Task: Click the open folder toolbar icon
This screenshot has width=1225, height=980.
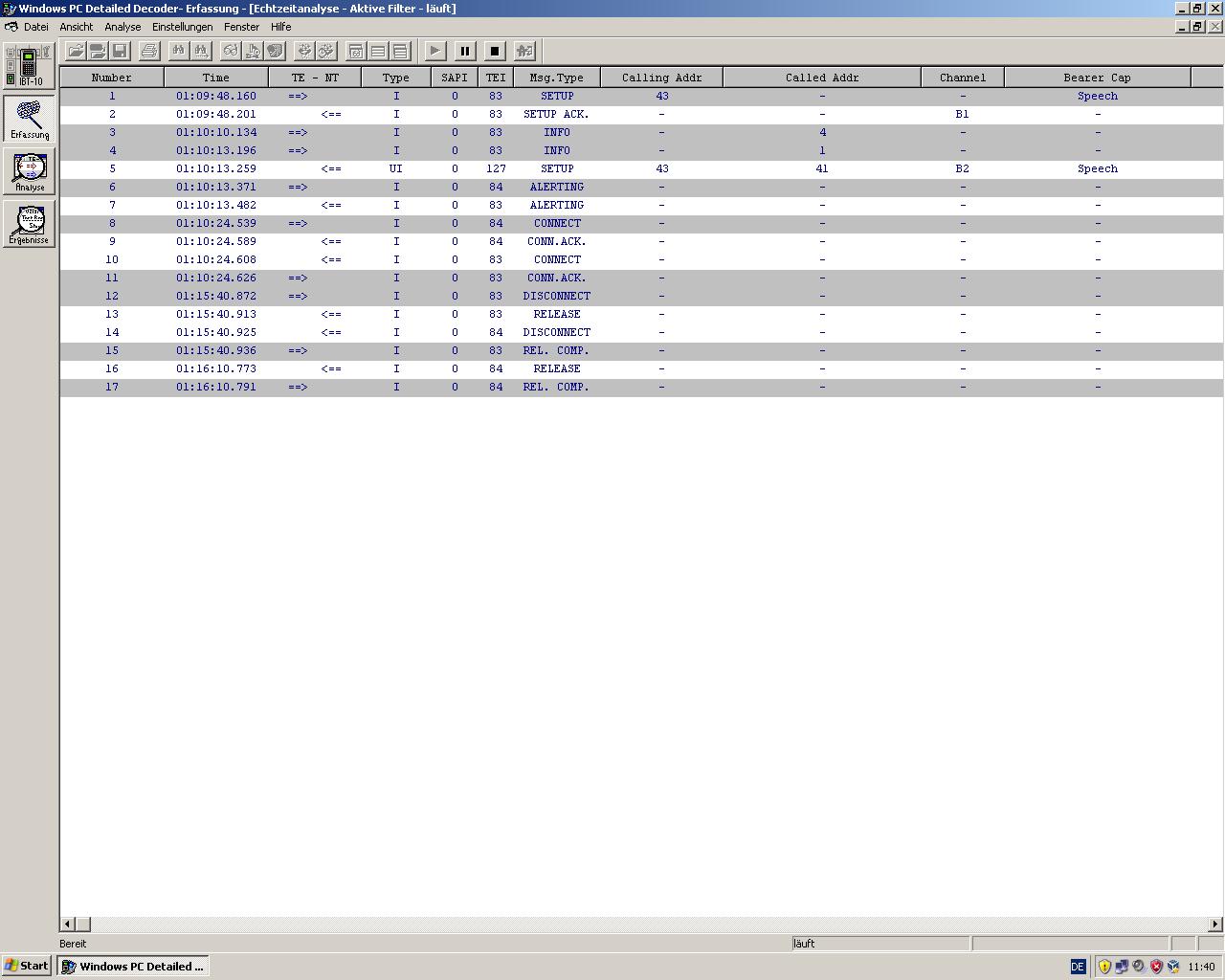Action: click(x=75, y=51)
